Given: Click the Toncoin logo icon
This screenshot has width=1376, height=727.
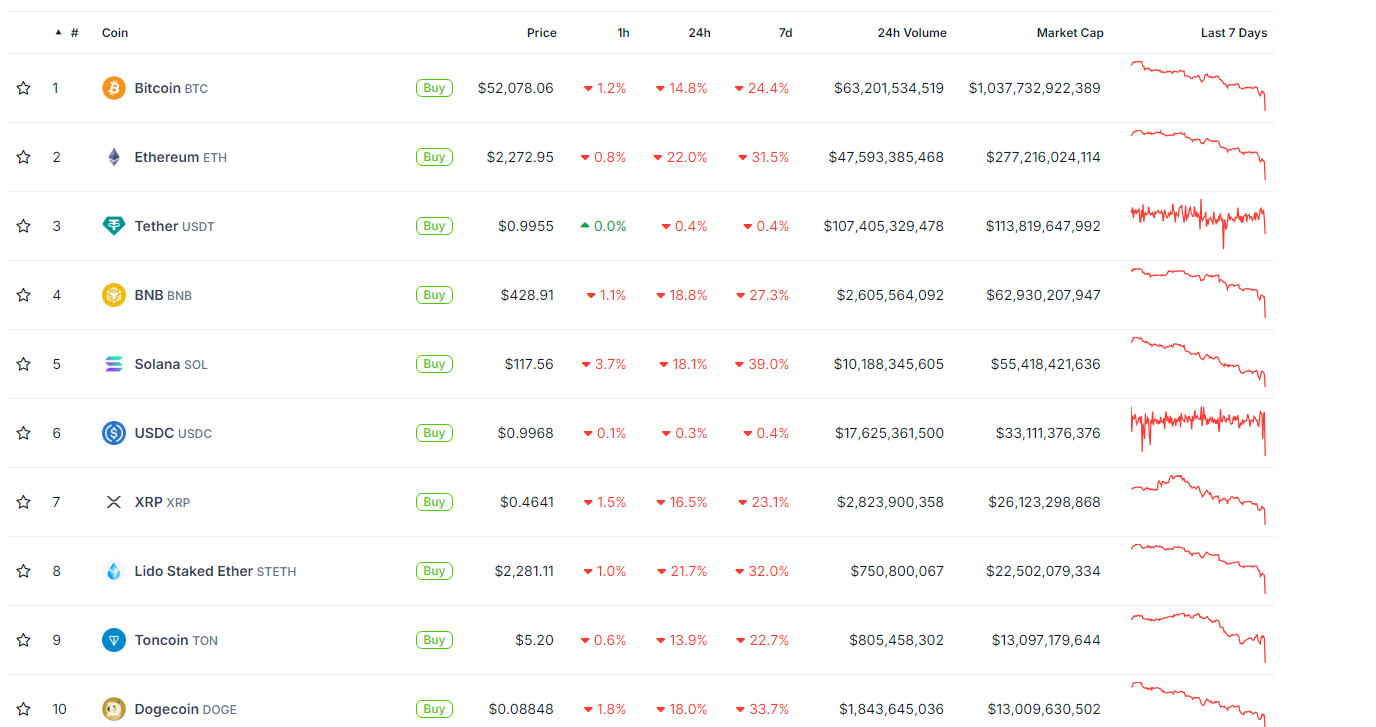Looking at the screenshot, I should (114, 640).
